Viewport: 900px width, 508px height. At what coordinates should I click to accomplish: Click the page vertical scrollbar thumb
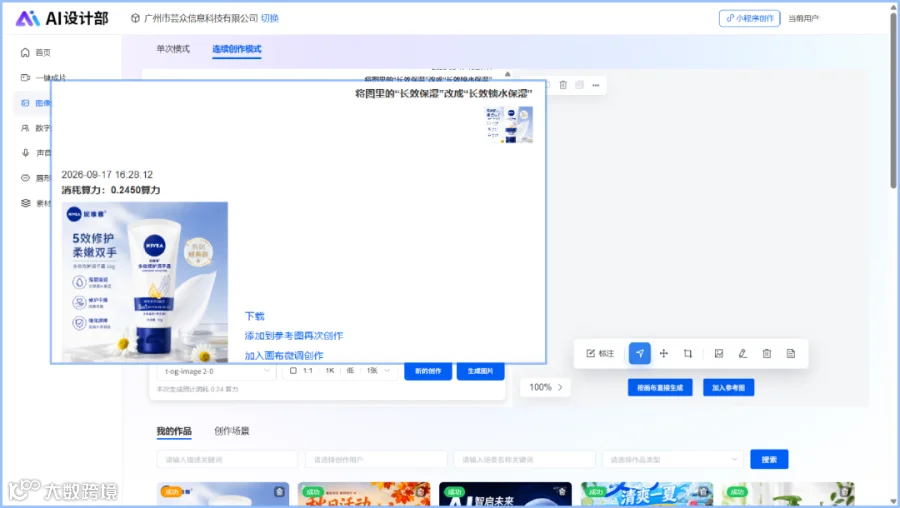coord(893,102)
